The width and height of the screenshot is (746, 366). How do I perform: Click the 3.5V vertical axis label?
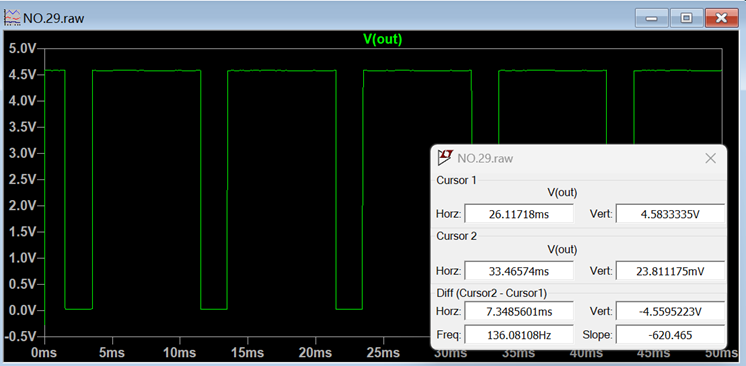[x=23, y=128]
